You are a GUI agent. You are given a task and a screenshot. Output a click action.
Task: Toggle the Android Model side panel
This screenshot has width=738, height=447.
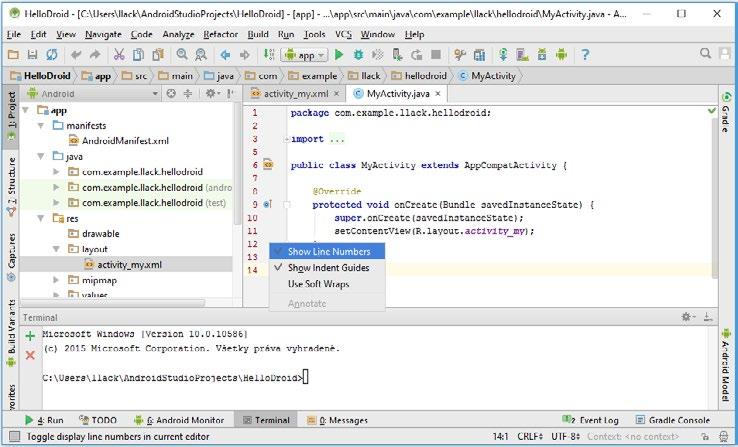pyautogui.click(x=726, y=366)
